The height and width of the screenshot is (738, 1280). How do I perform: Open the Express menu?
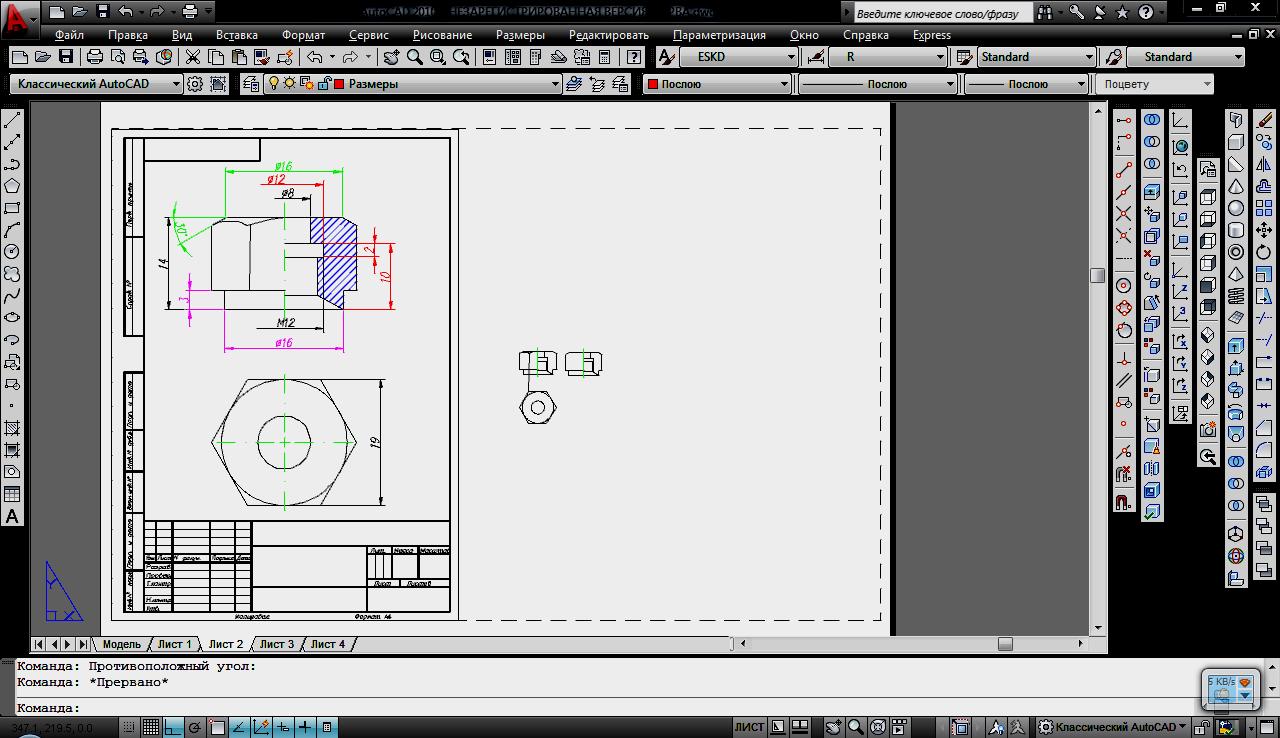point(931,34)
